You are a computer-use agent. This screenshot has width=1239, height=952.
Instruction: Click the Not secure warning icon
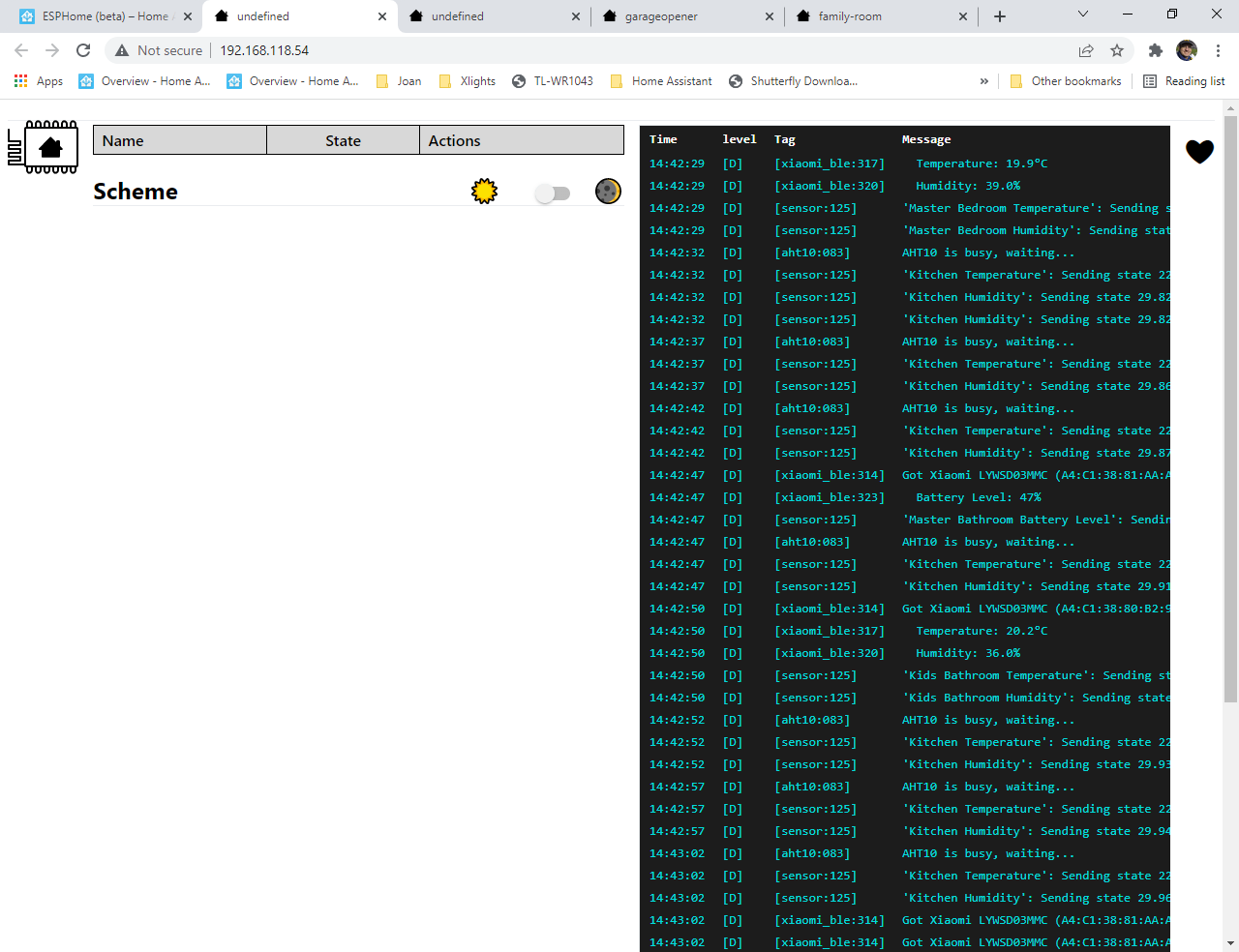(x=122, y=50)
